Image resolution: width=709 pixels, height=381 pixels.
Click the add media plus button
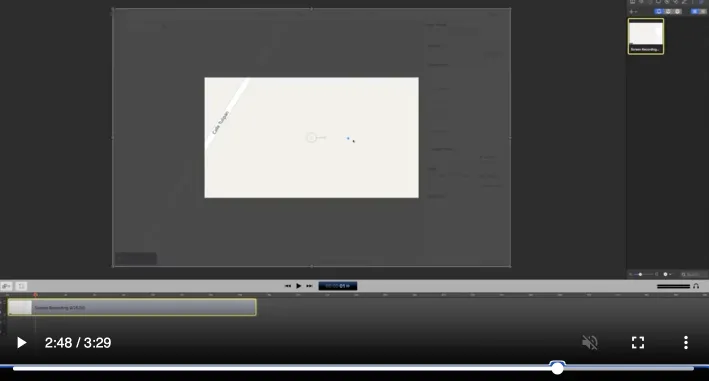633,12
